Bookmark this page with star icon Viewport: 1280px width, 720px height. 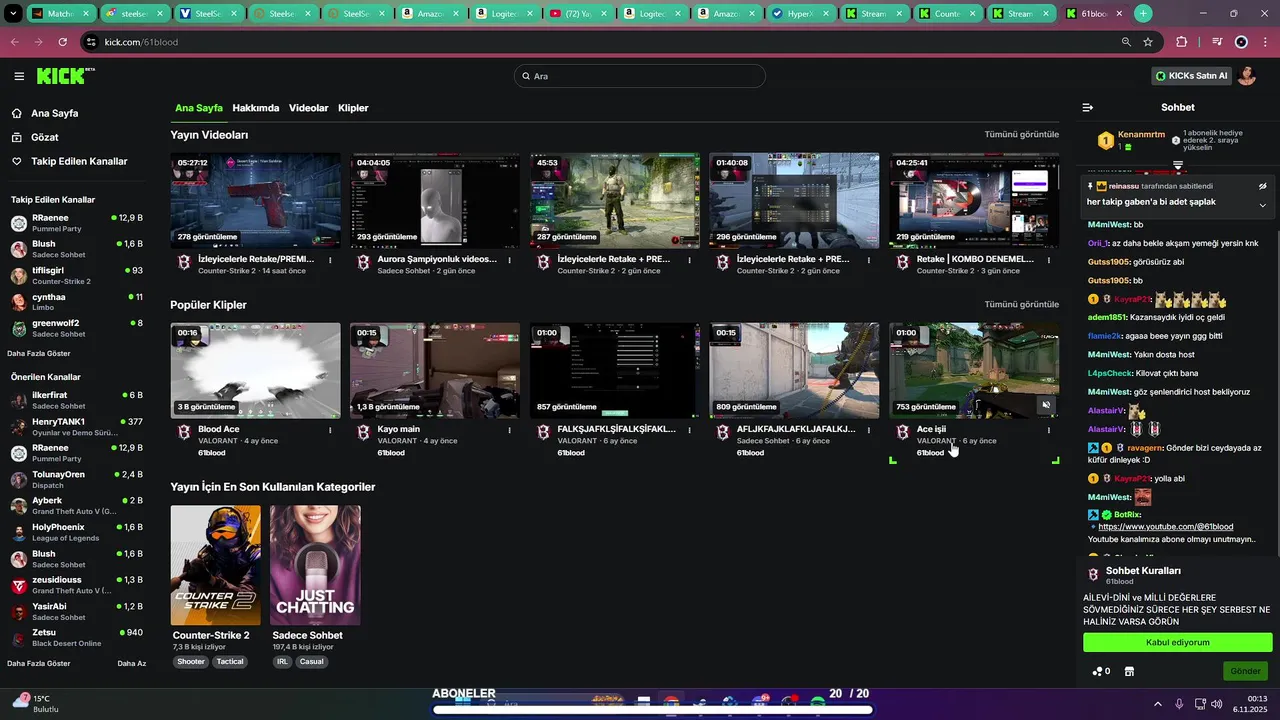(x=1148, y=42)
